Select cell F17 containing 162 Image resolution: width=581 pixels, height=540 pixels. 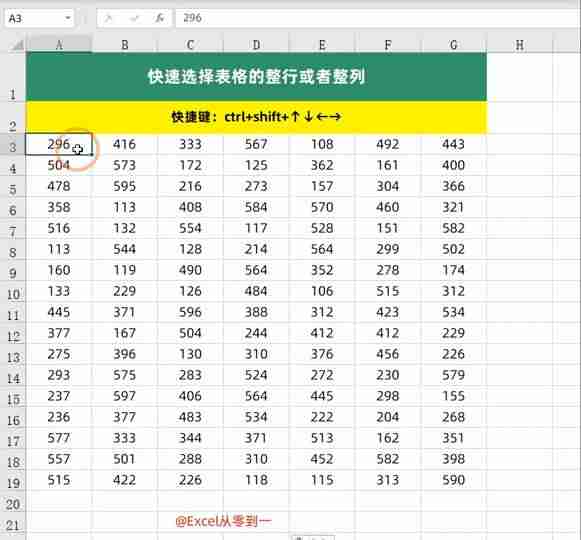click(388, 438)
